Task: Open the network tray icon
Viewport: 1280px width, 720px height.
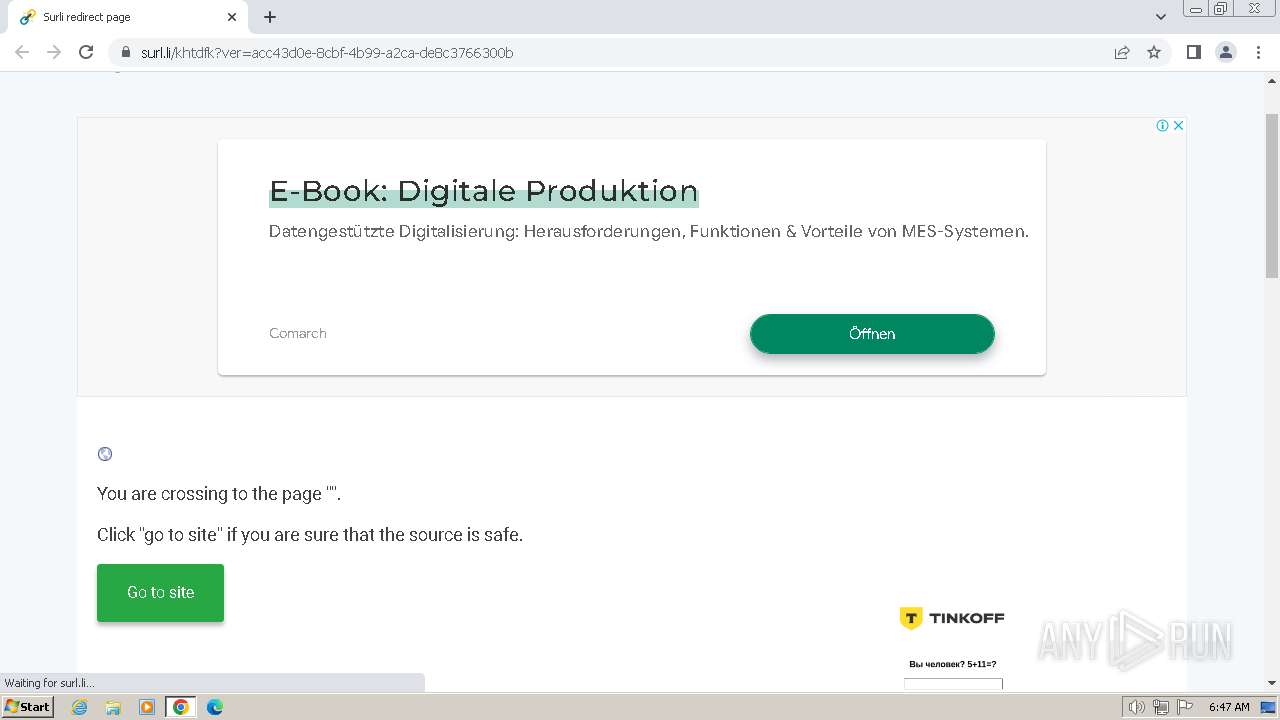Action: click(x=1161, y=707)
